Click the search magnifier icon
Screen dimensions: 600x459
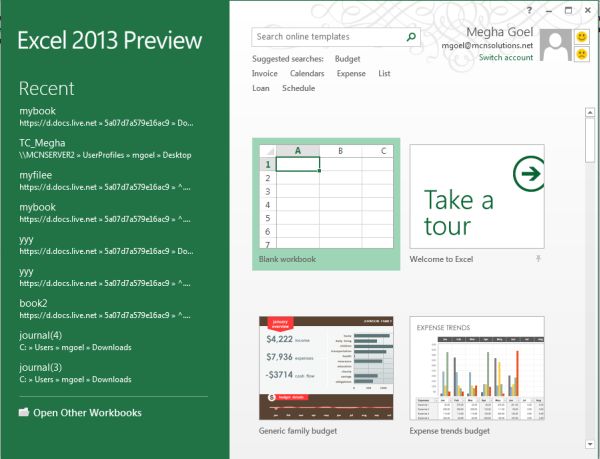[411, 37]
